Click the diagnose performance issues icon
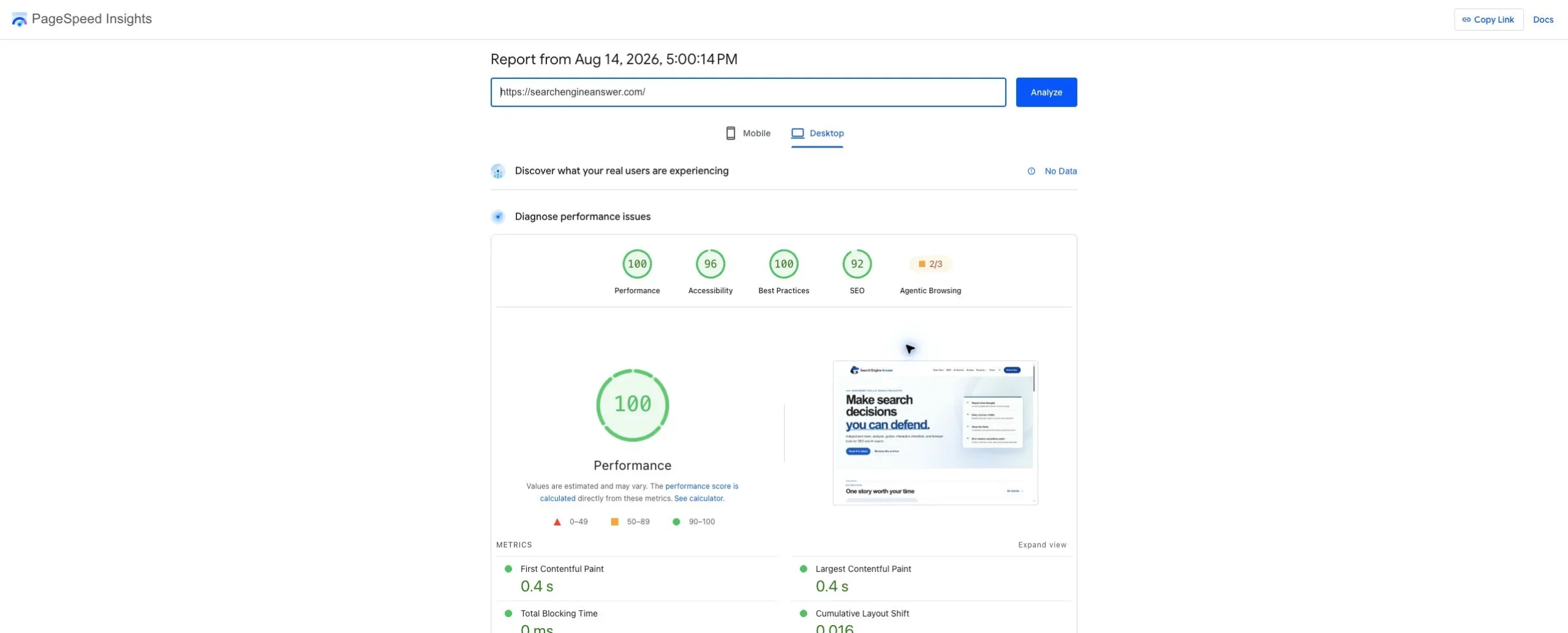 [x=498, y=217]
